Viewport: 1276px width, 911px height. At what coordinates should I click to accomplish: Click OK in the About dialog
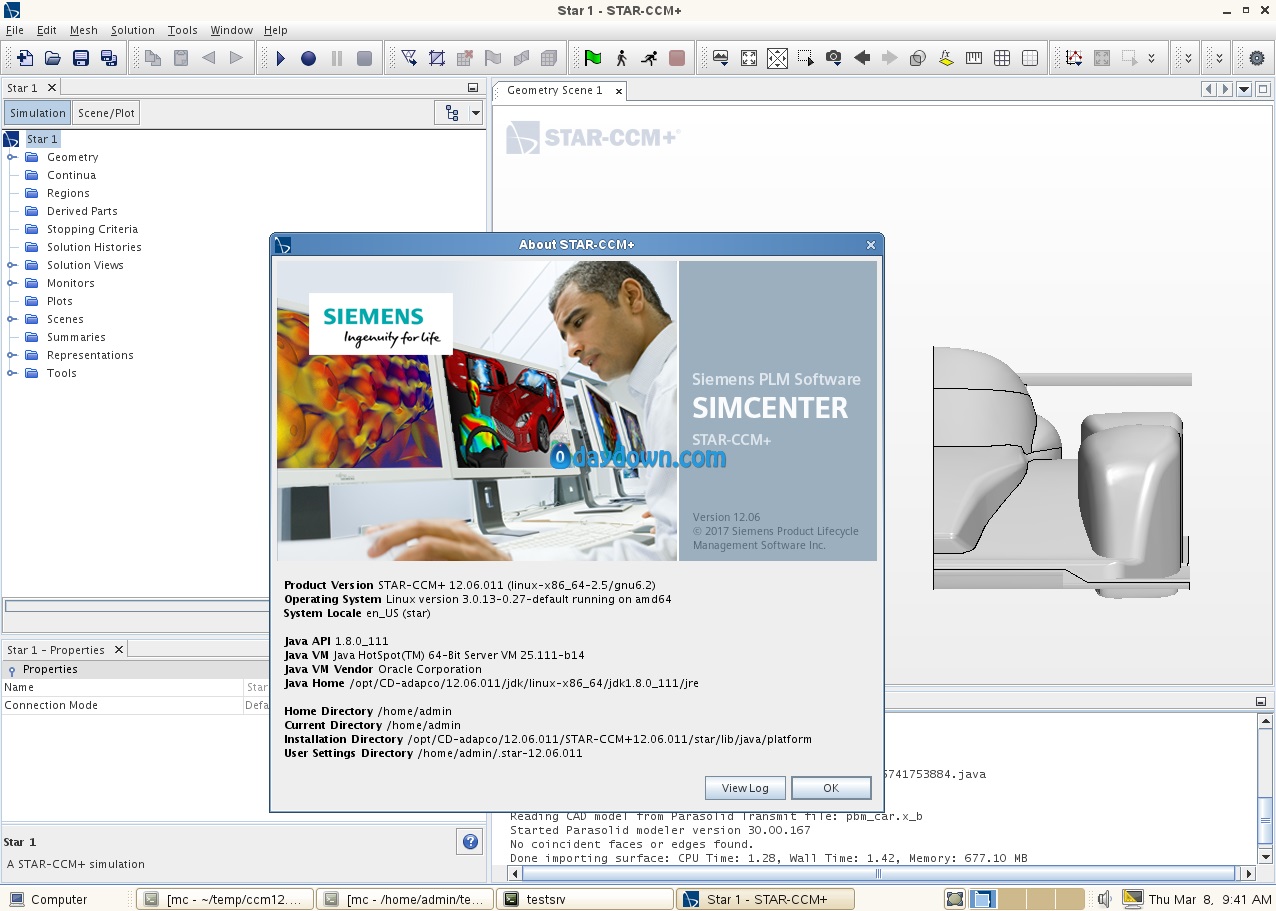pyautogui.click(x=831, y=788)
